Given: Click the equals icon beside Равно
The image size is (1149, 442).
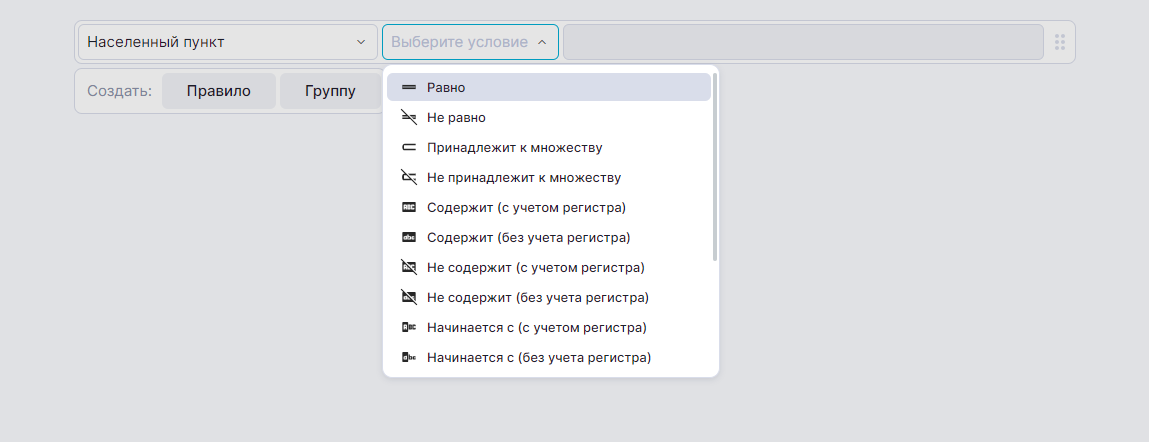Looking at the screenshot, I should 408,88.
